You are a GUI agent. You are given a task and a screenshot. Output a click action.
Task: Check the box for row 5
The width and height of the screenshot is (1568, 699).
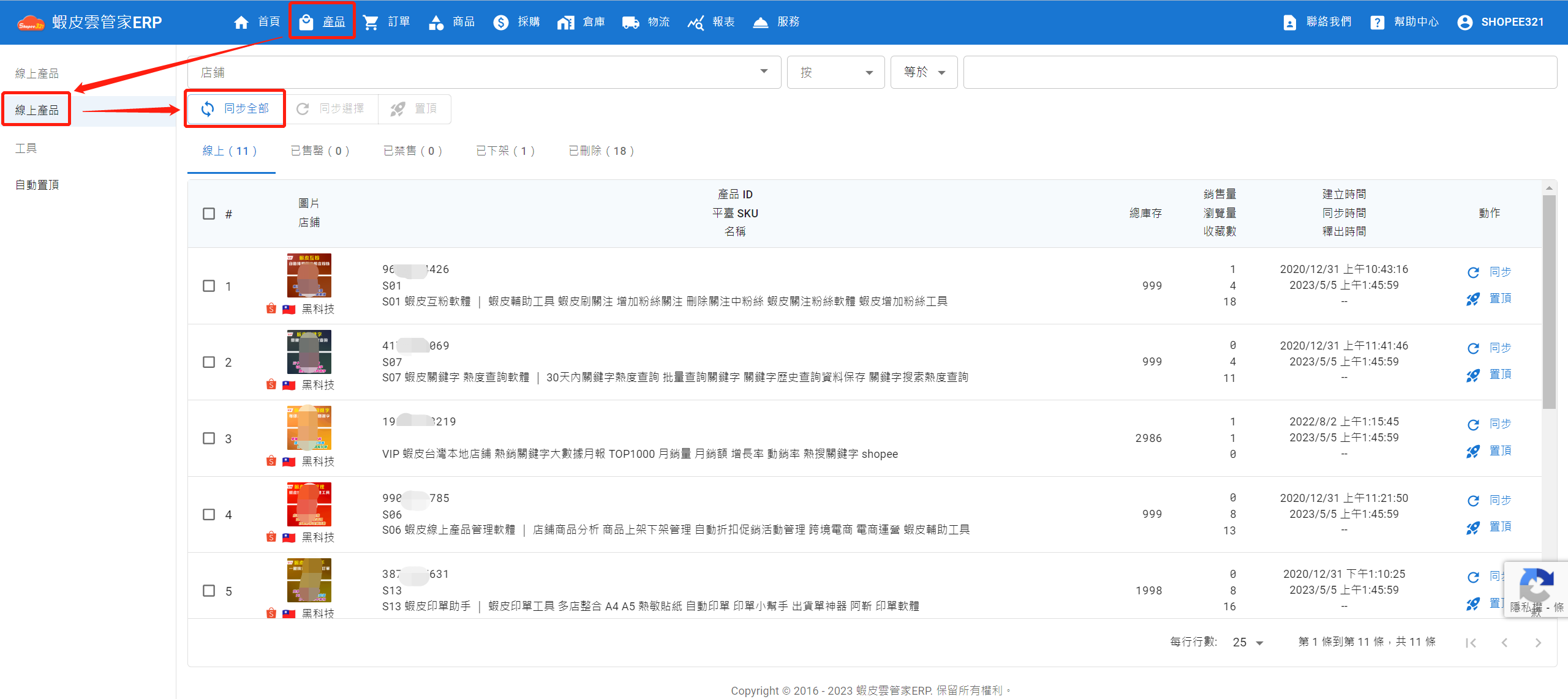(x=209, y=591)
